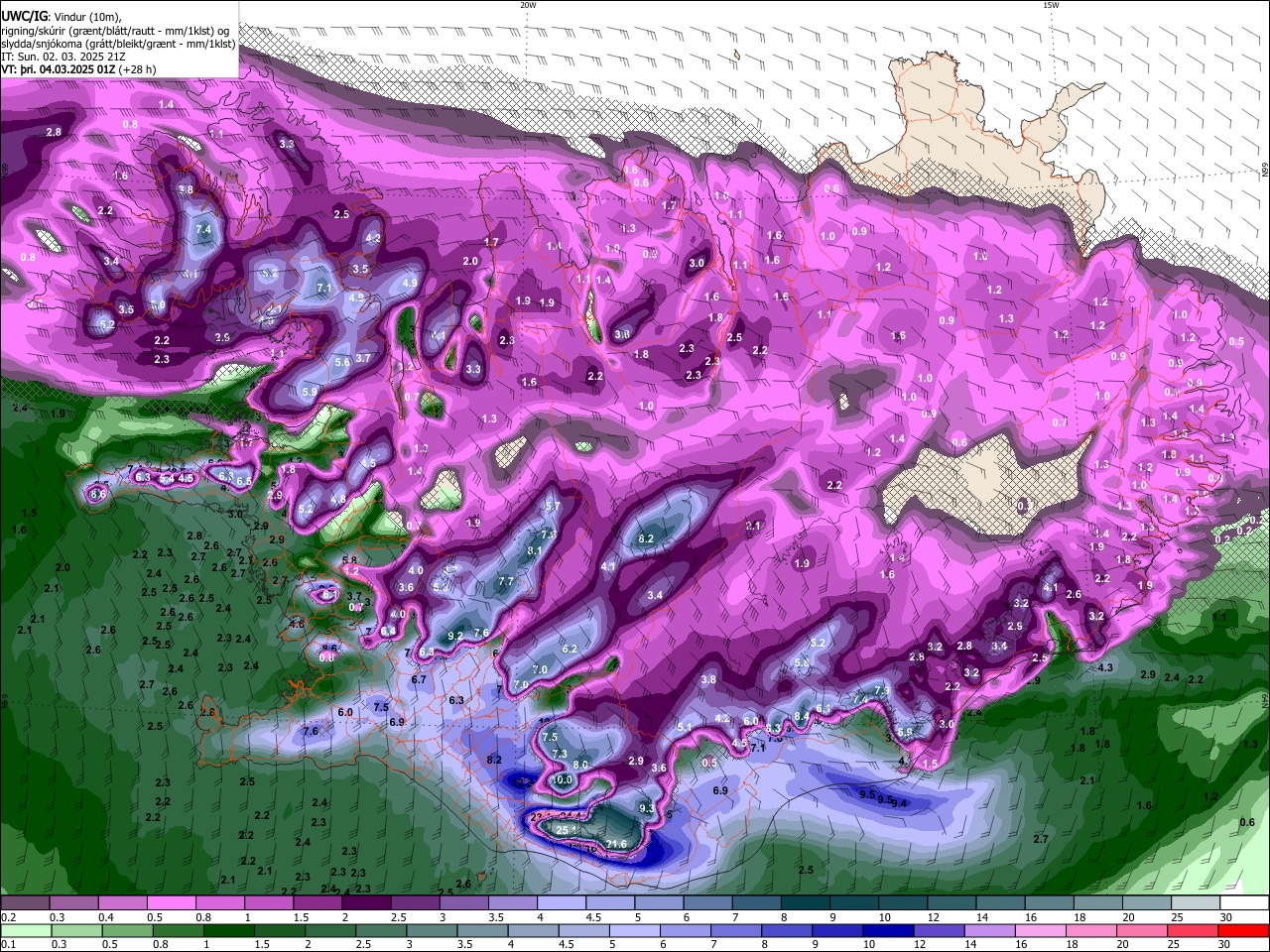This screenshot has height=952, width=1270.
Task: Click the 21.6 precipitation value on the map
Action: 616,844
